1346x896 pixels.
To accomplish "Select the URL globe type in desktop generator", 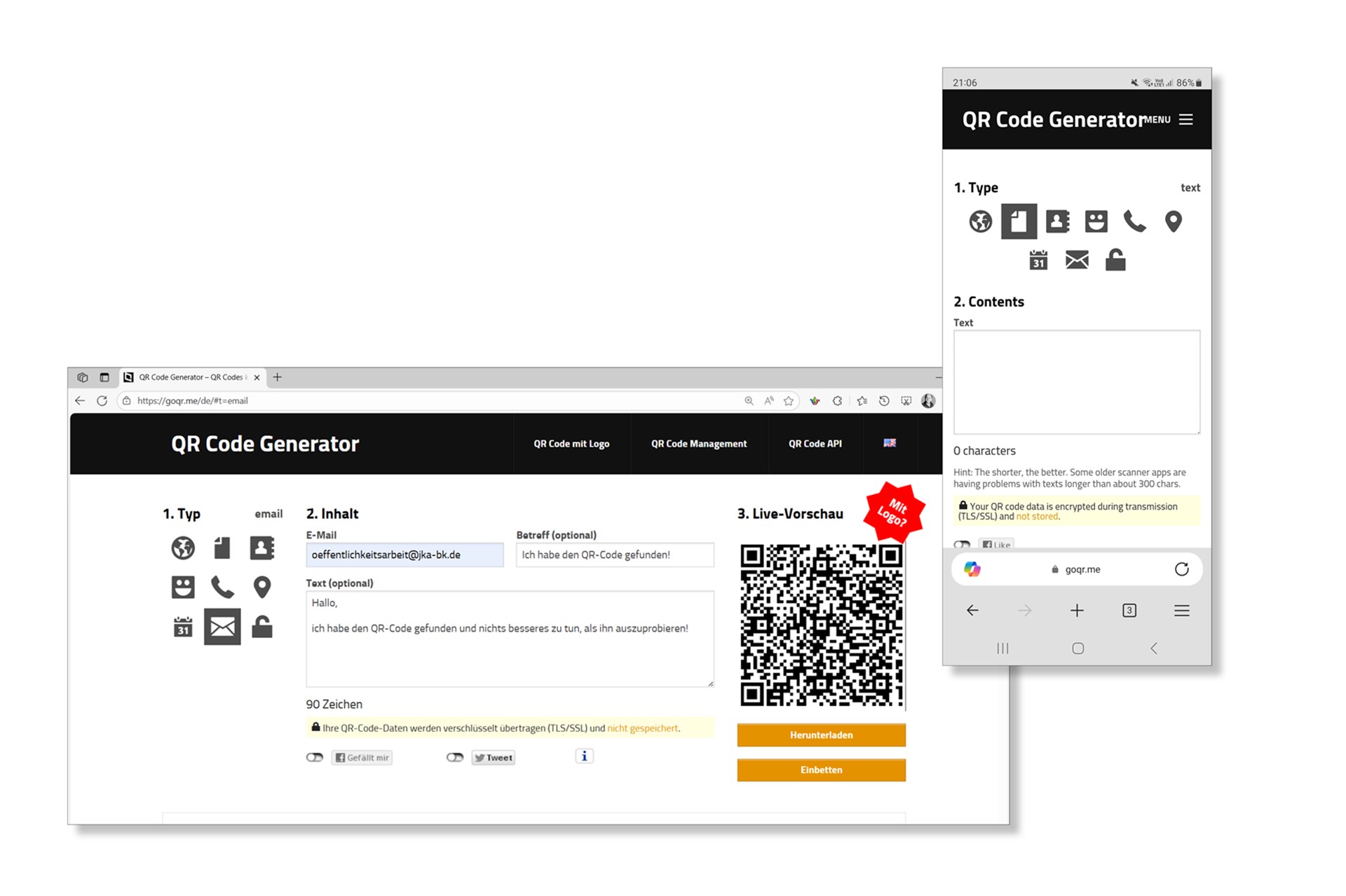I will (183, 548).
